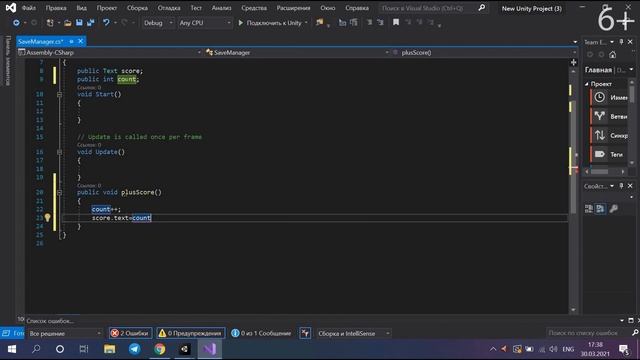Screen dimensions: 640x360
Task: Click the clock icon for Изменения
Action: pyautogui.click(x=600, y=97)
